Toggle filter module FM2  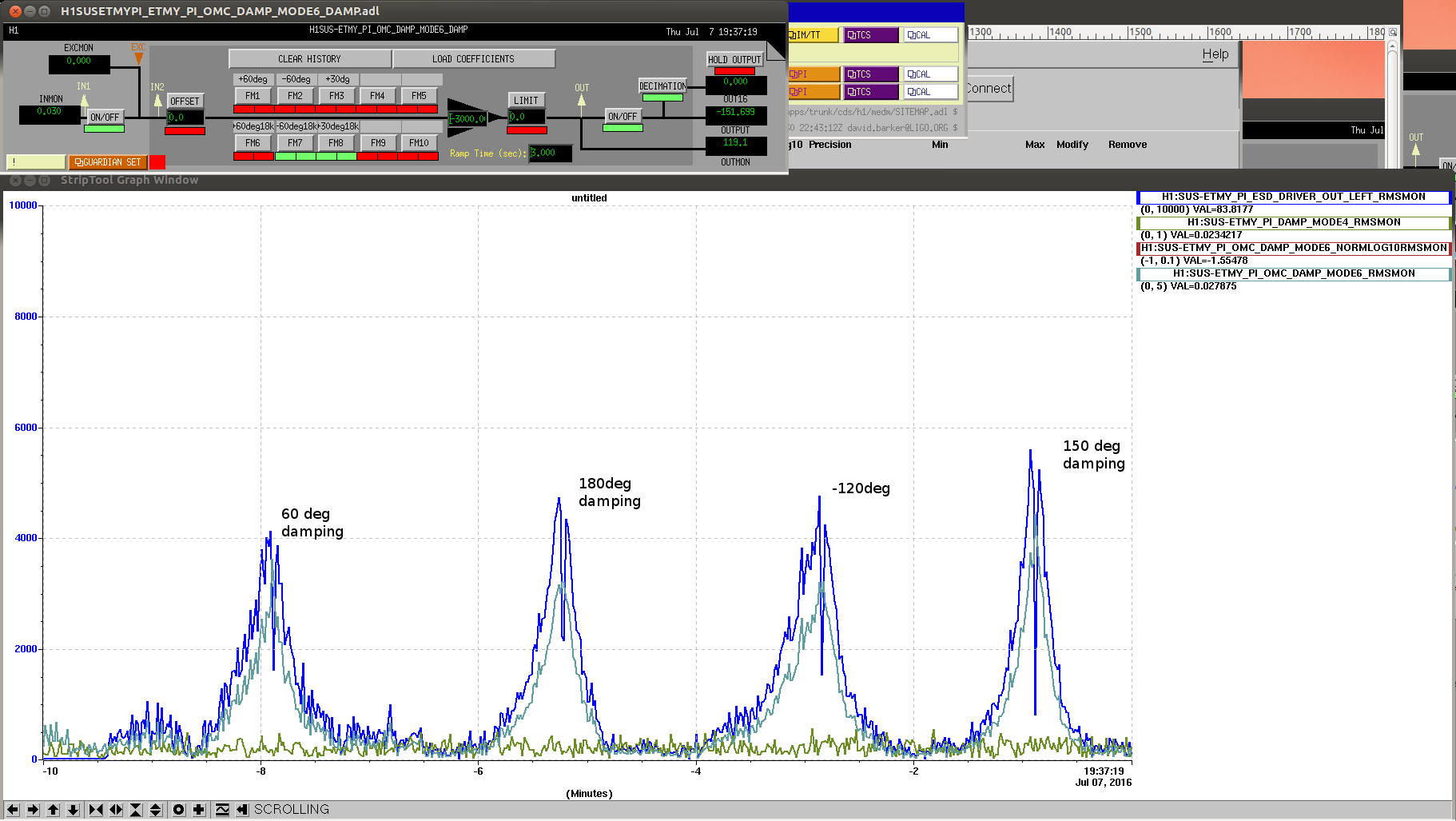tap(295, 96)
